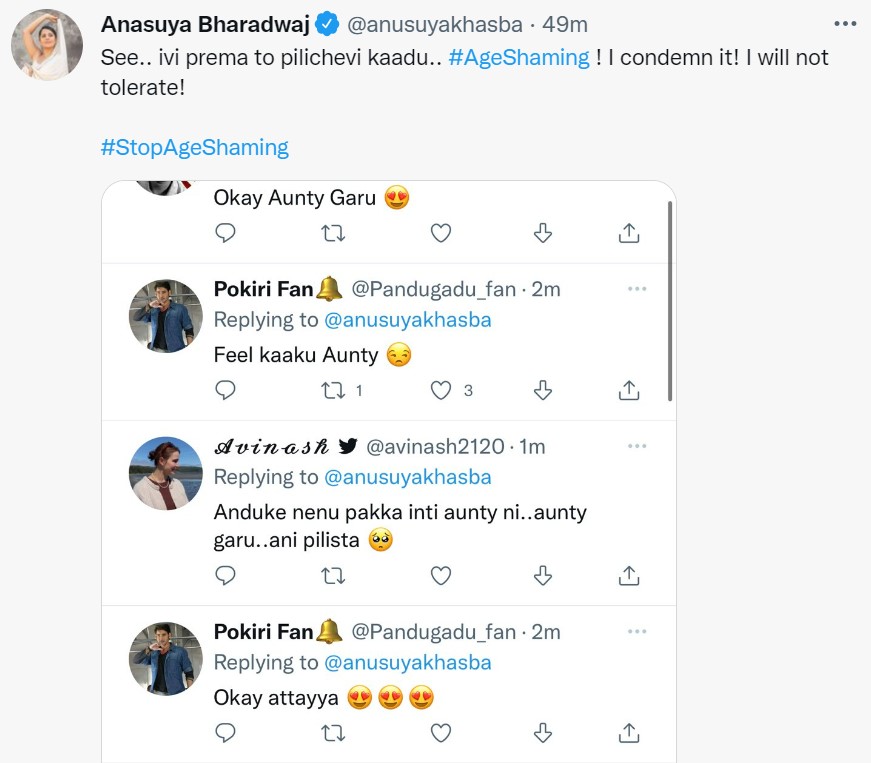The width and height of the screenshot is (871, 763).
Task: Click the embedded replies scrollbar
Action: [669, 300]
